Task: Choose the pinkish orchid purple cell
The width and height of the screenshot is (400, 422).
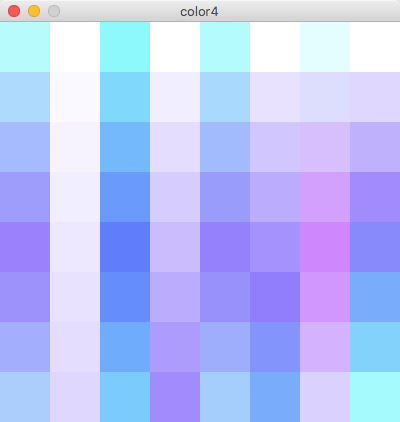Action: pos(325,247)
